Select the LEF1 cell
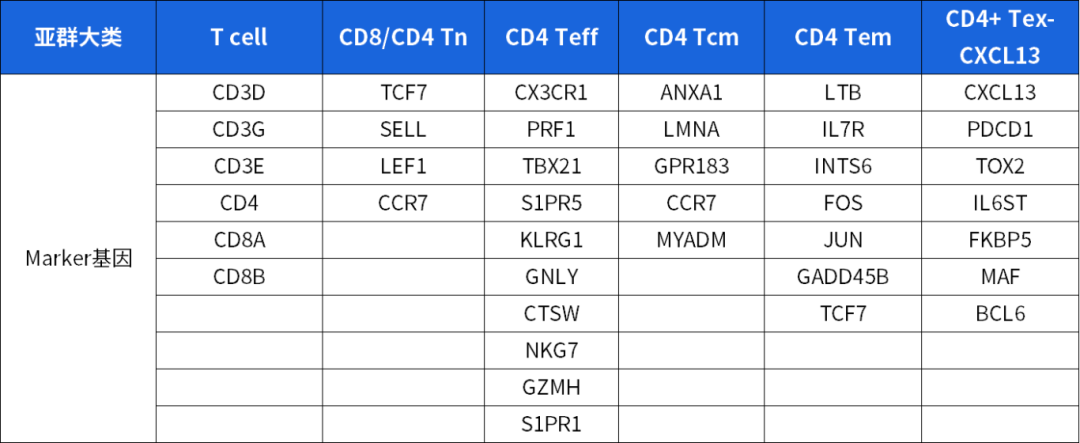 click(x=403, y=166)
